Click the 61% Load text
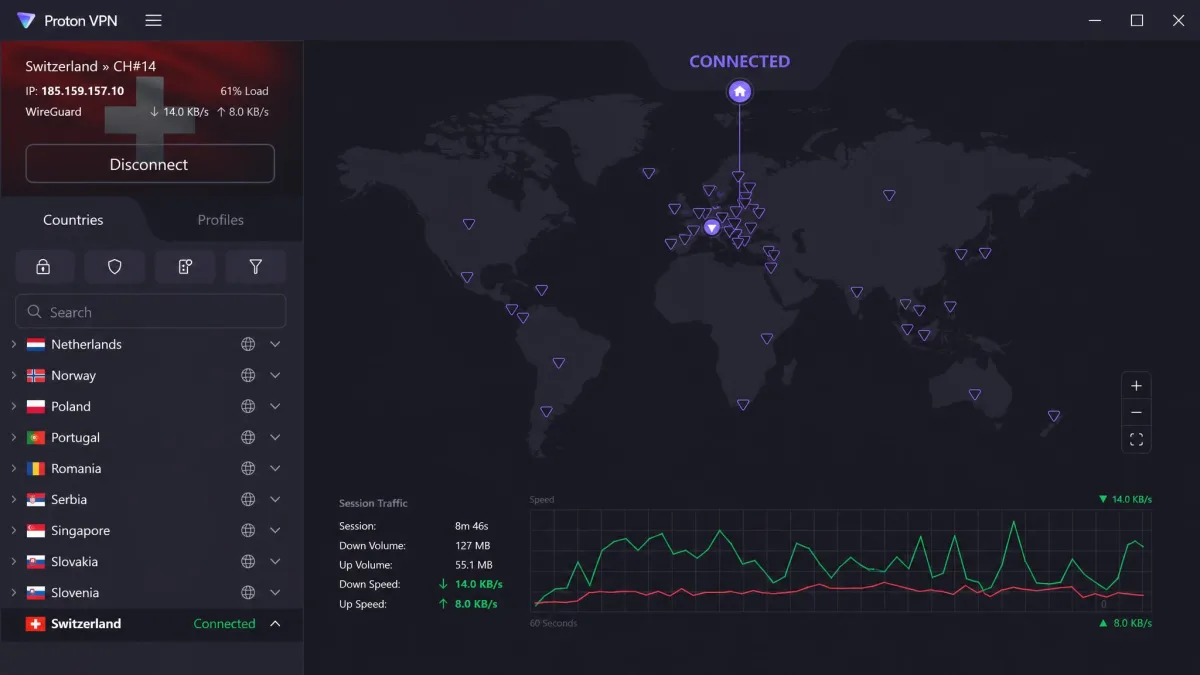This screenshot has height=675, width=1200. [x=244, y=90]
